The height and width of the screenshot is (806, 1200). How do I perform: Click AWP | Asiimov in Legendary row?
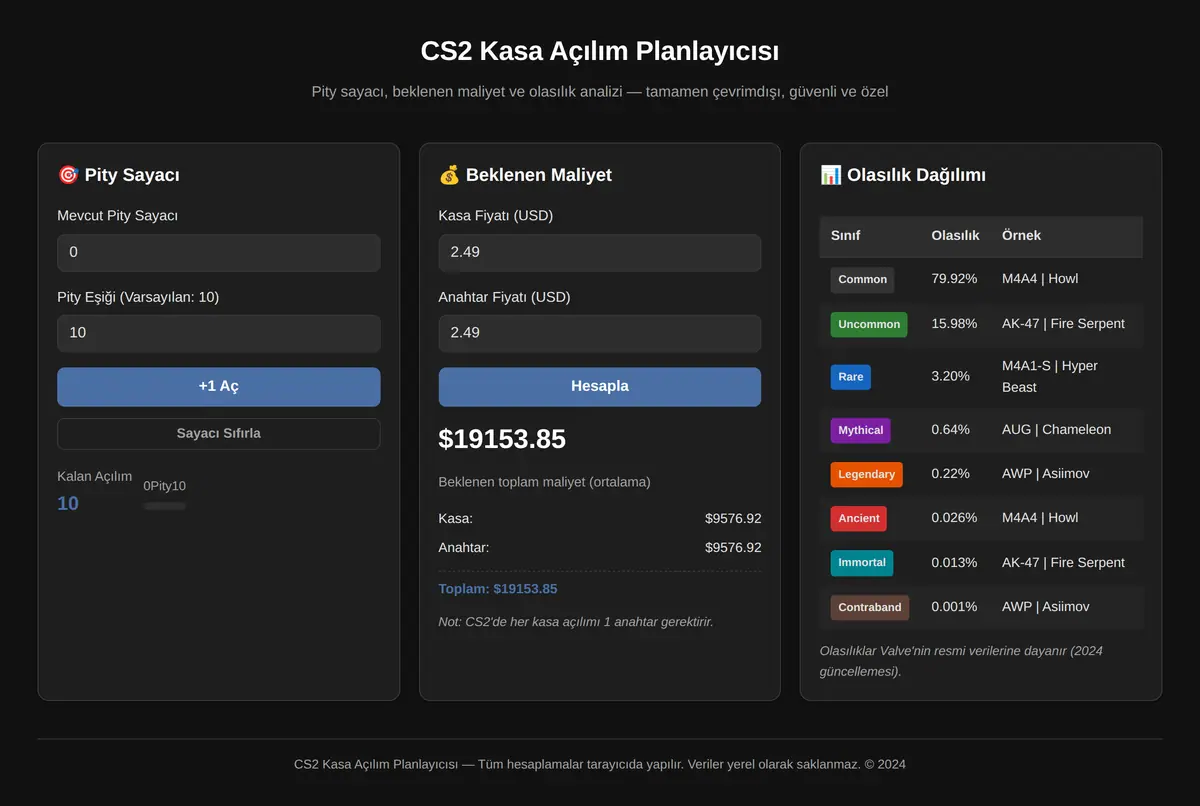point(1046,474)
